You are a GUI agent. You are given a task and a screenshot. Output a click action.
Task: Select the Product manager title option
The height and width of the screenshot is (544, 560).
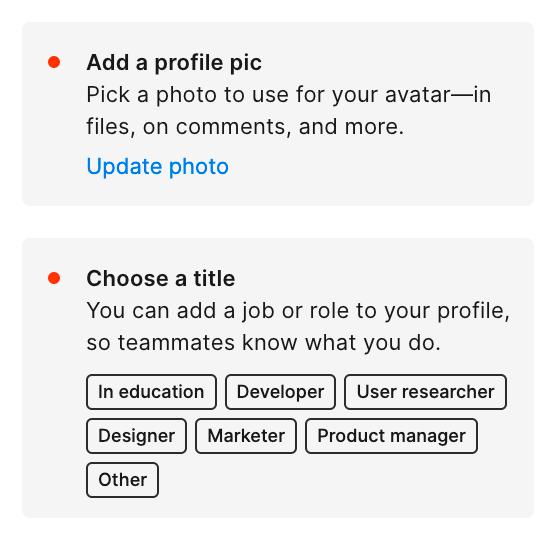391,436
